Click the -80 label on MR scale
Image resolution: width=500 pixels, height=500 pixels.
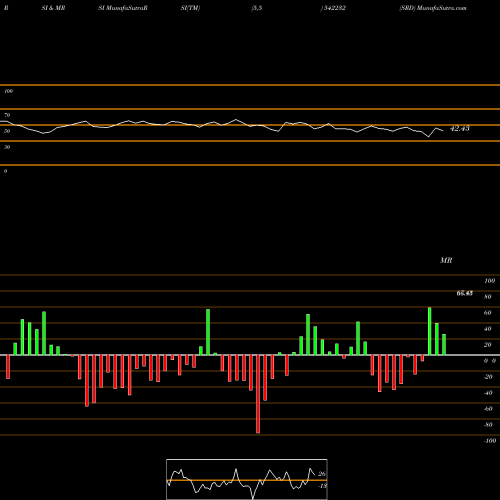pos(488,425)
